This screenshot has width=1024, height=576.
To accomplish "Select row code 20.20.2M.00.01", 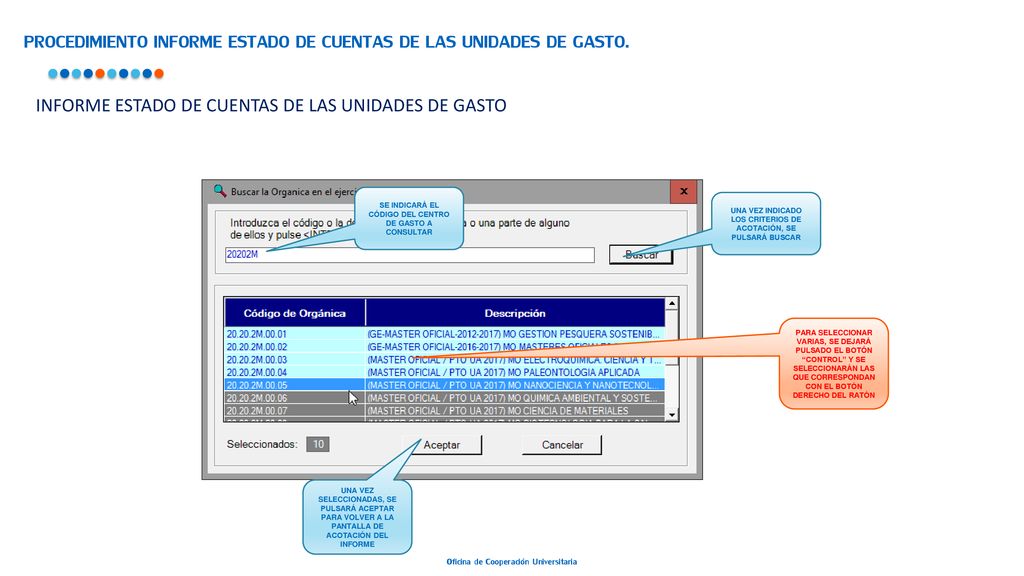I will (257, 334).
